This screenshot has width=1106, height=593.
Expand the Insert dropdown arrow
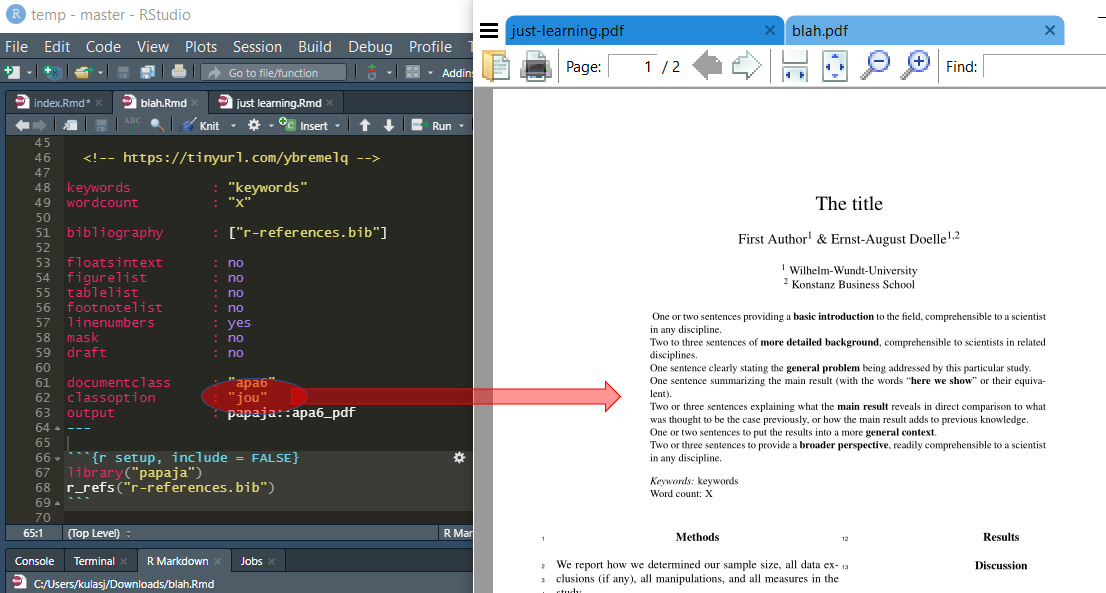(337, 126)
